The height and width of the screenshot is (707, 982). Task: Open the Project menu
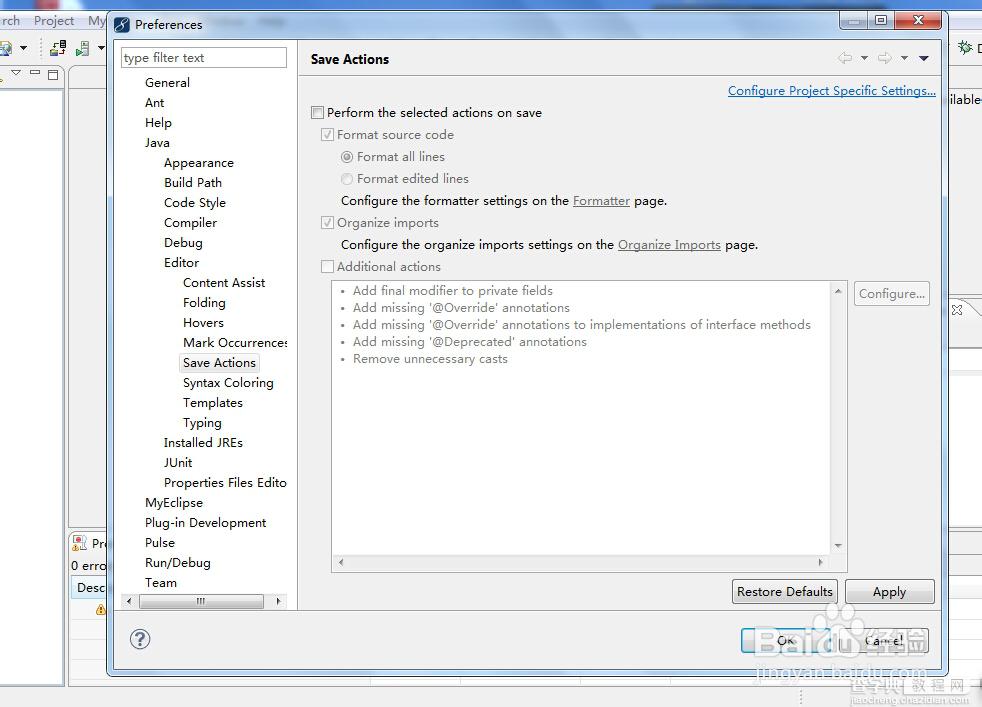pos(54,21)
